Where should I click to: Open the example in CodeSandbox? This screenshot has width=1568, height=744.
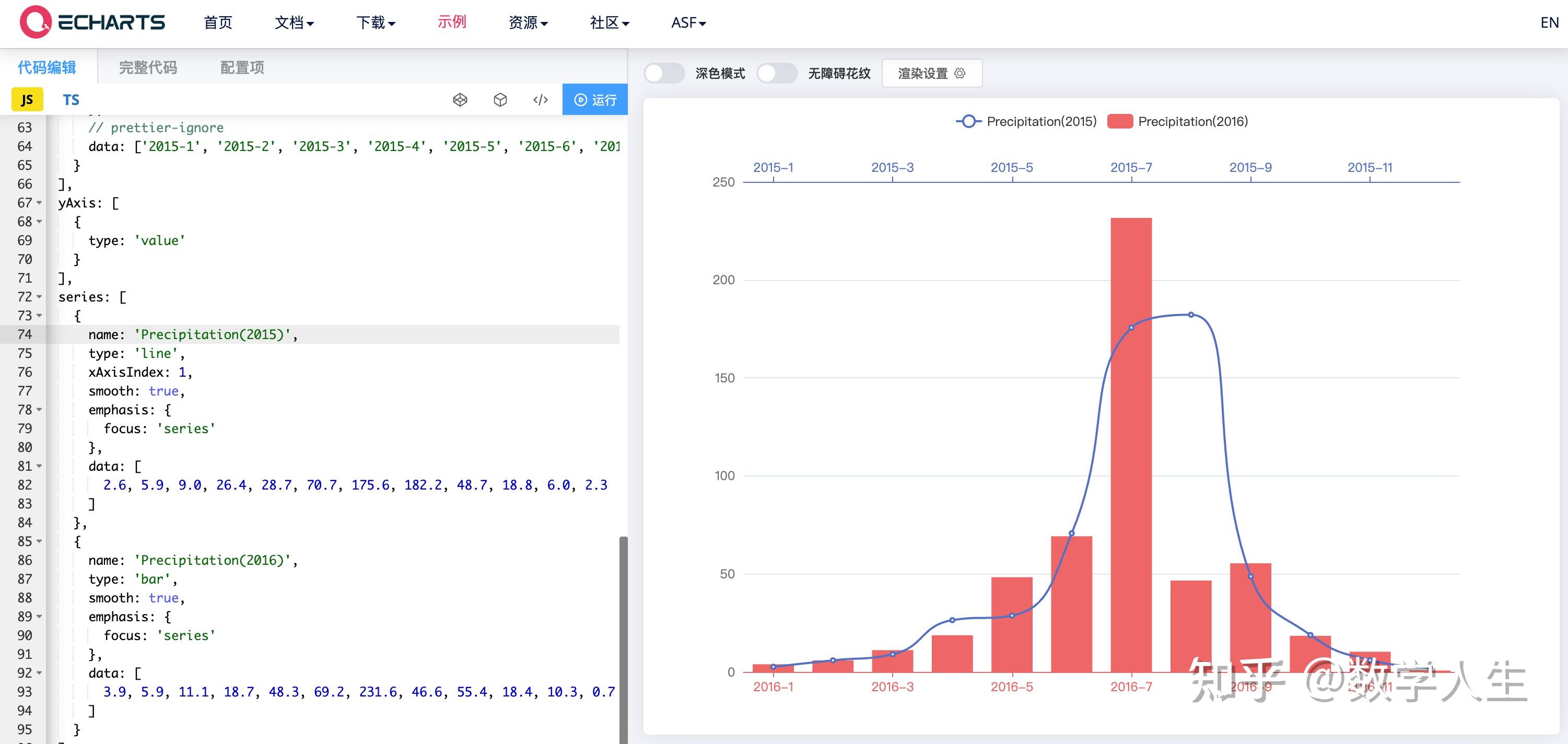click(x=500, y=99)
